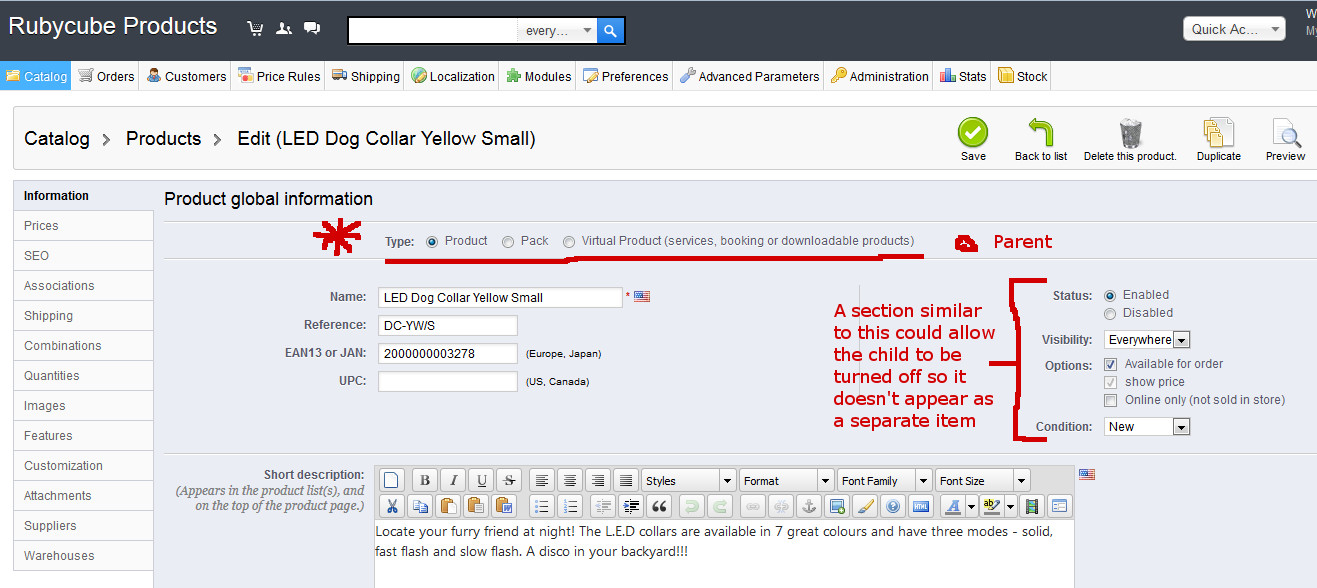Apply italic in the editor toolbar

point(453,480)
